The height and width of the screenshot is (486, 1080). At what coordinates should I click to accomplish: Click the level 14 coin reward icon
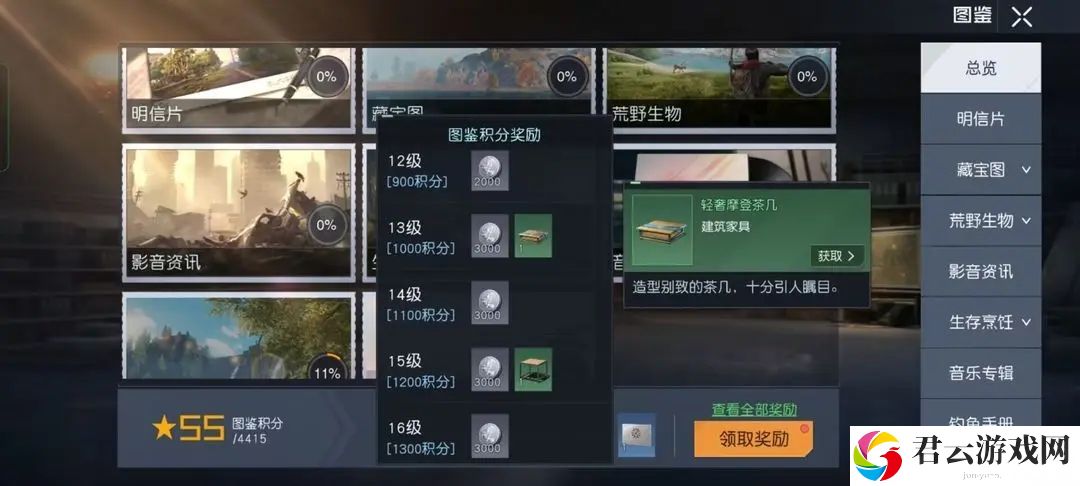(490, 303)
